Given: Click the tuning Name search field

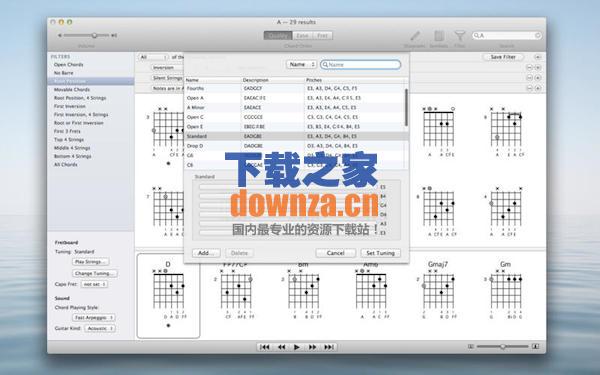Looking at the screenshot, I should tap(361, 65).
